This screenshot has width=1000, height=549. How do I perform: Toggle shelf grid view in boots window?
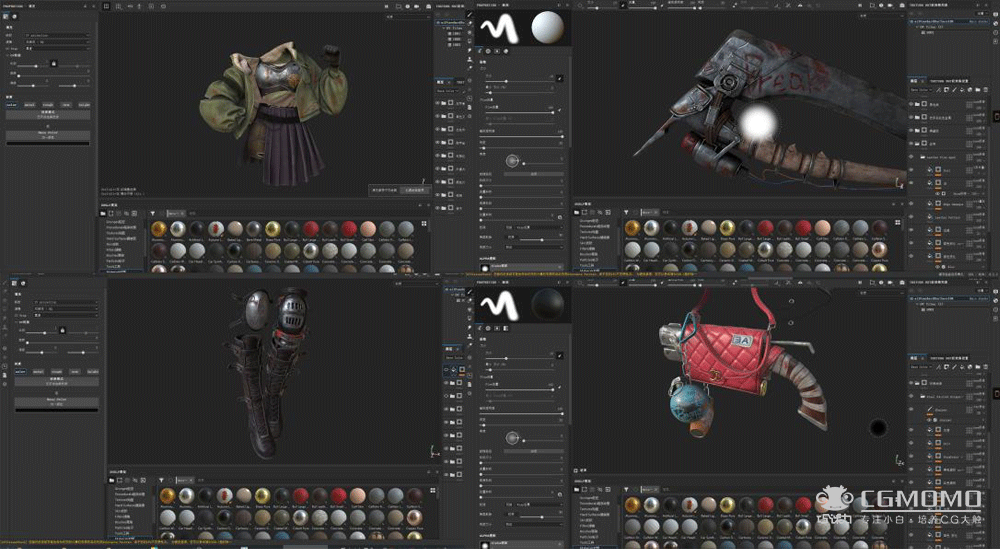433,490
